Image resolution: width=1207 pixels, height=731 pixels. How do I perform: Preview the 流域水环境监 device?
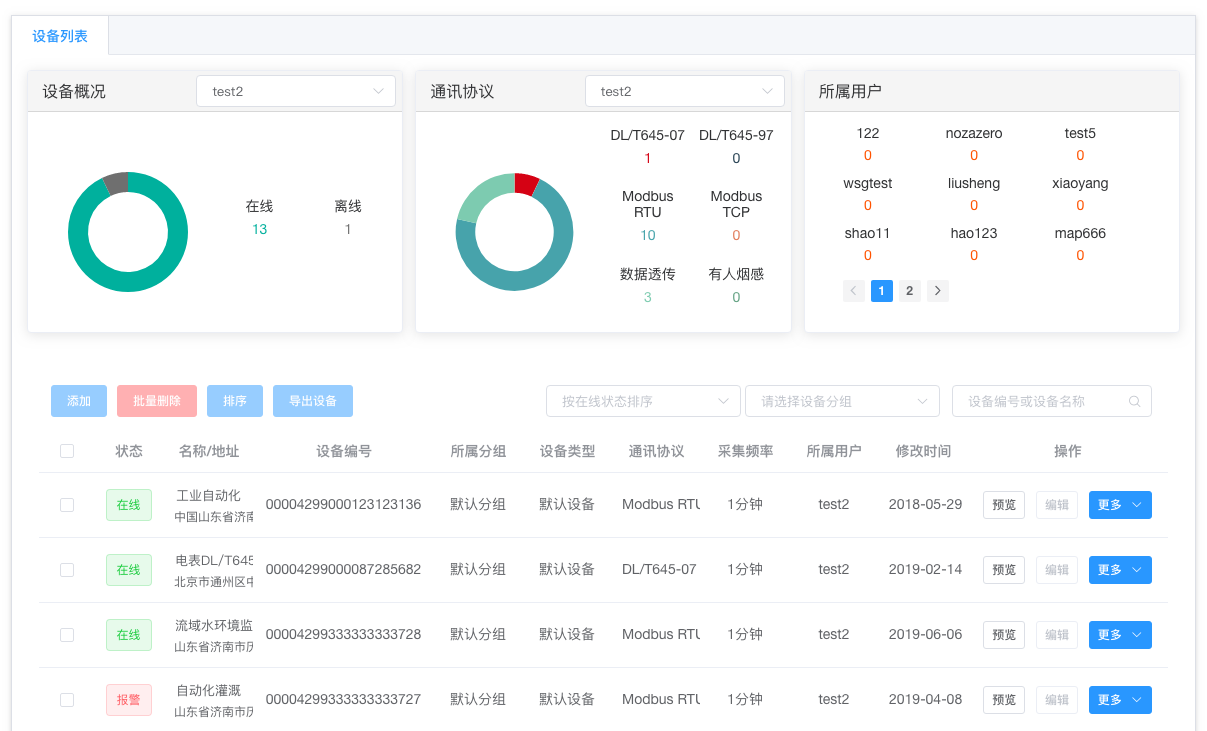(x=1004, y=635)
